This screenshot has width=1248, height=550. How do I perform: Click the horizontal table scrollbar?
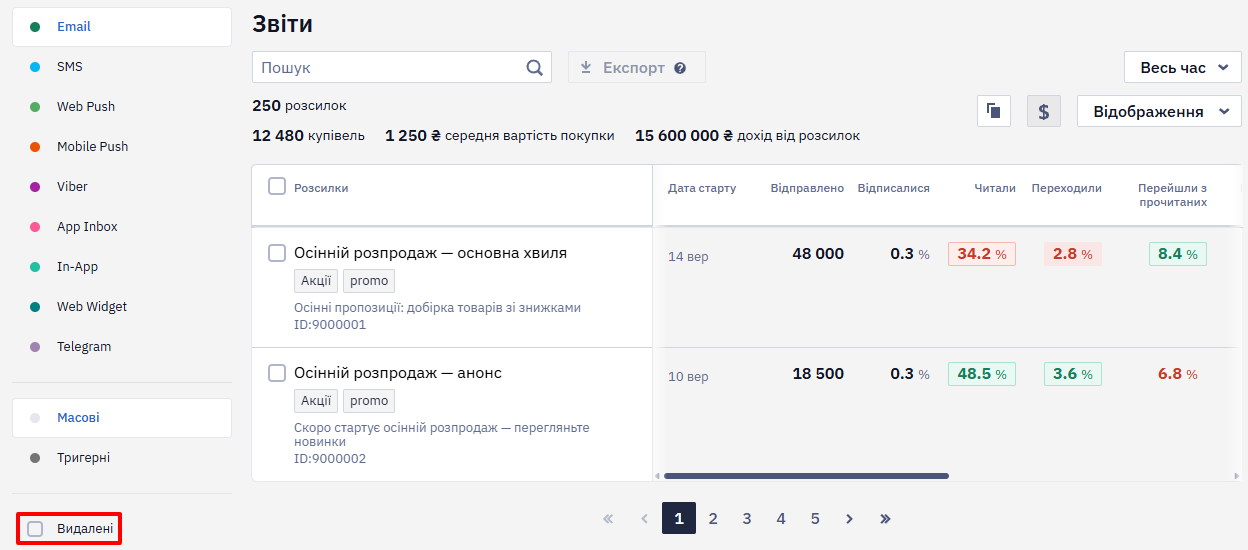click(x=806, y=476)
